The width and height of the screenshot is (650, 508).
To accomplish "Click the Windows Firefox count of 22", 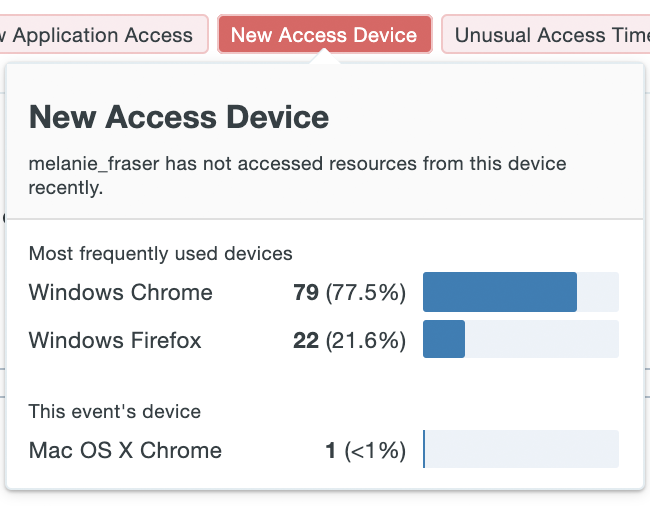I will click(305, 340).
